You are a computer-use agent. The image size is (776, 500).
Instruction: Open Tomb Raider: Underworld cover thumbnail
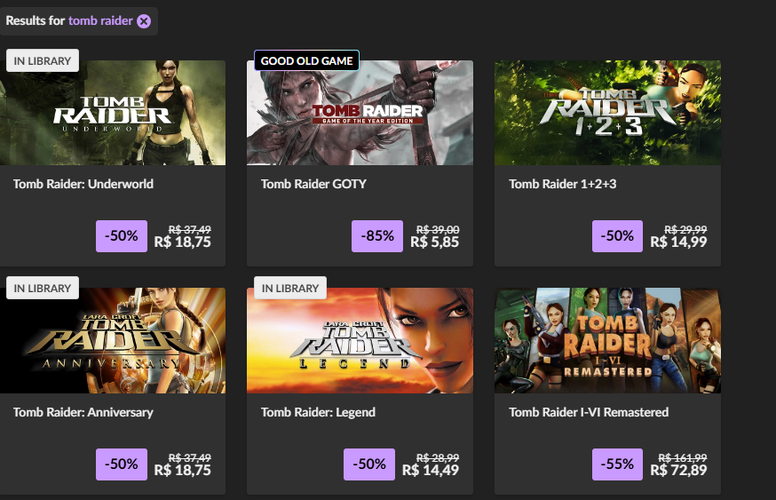point(113,112)
